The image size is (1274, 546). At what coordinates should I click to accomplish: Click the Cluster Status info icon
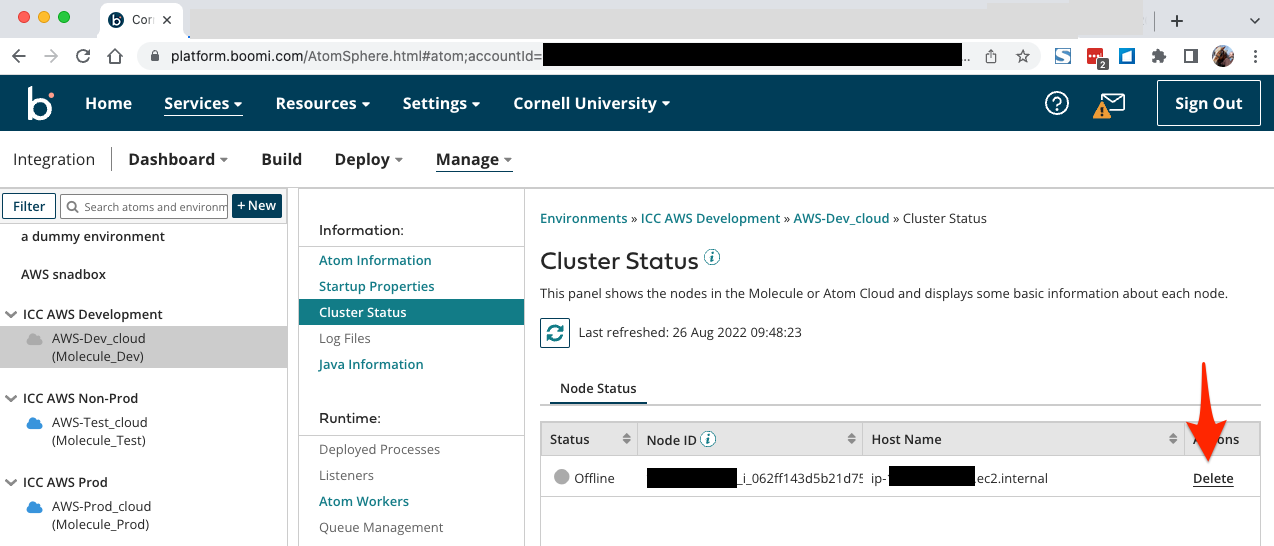click(712, 258)
